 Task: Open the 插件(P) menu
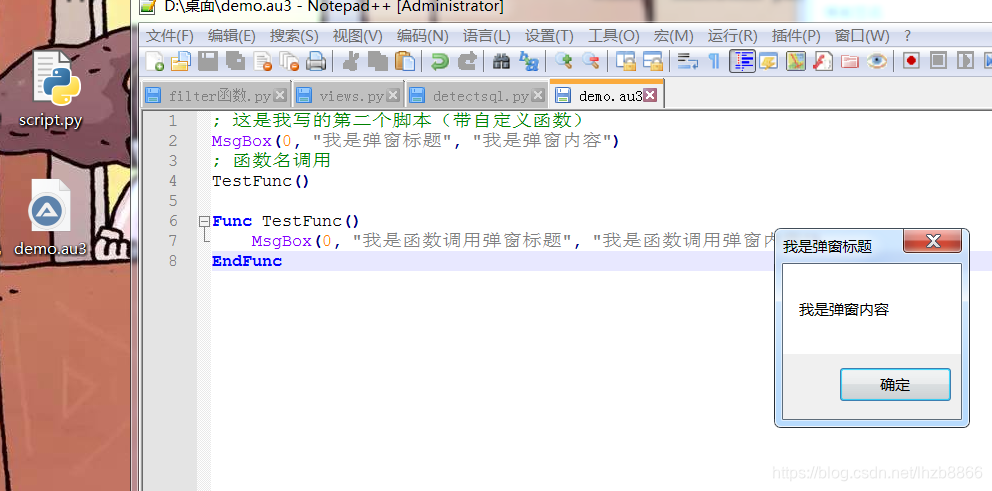point(796,35)
